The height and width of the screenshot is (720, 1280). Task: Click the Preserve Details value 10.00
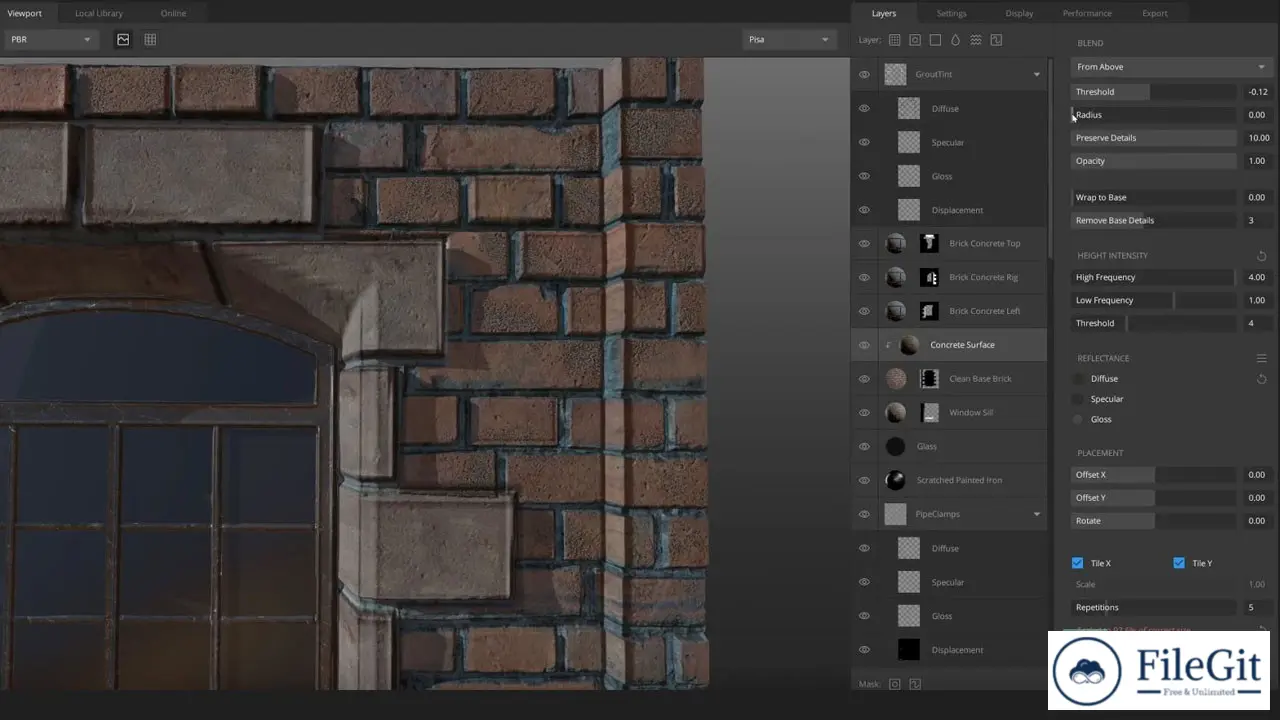point(1258,138)
